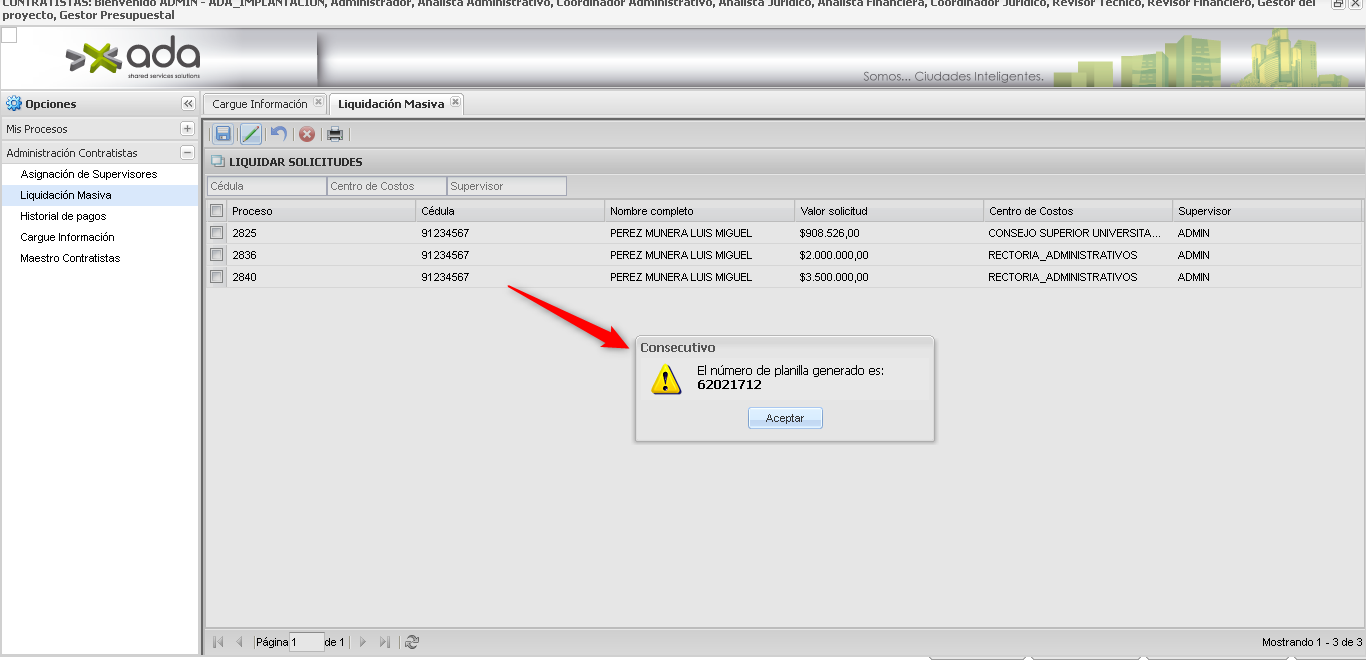Close the Liquidación Masiva tab
The image size is (1366, 667).
455,102
